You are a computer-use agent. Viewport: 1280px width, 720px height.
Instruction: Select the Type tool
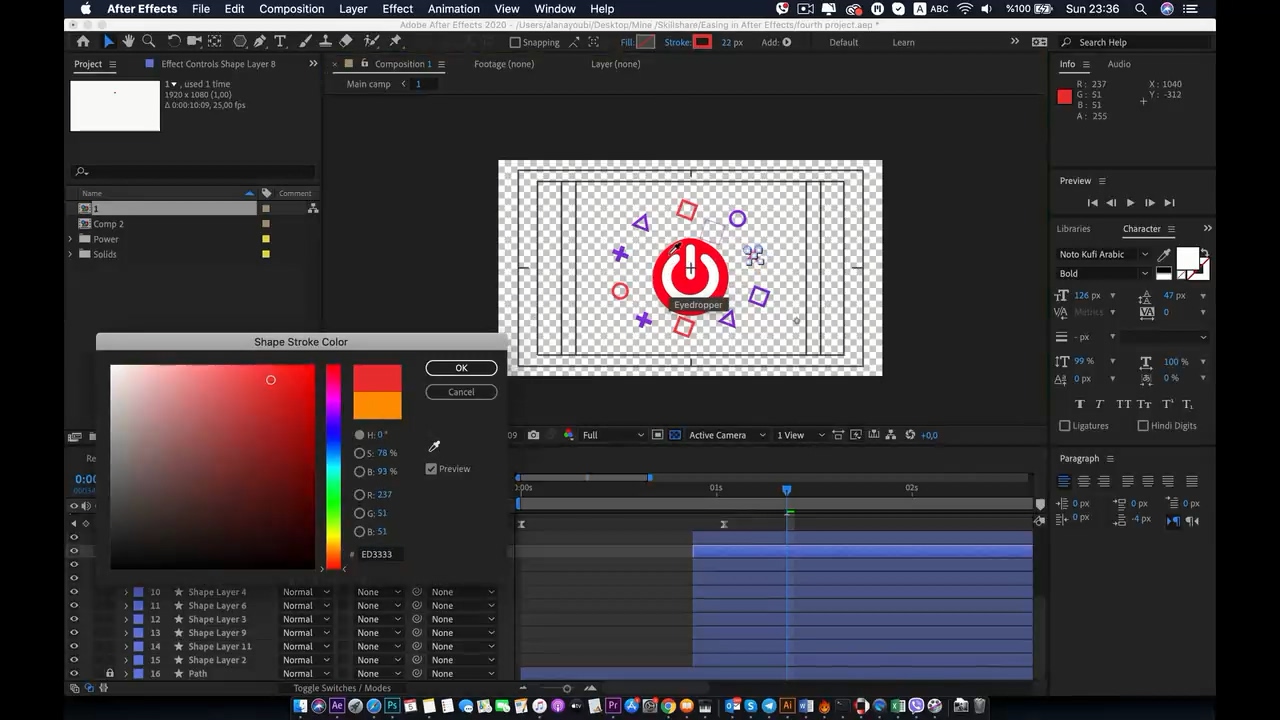[x=280, y=41]
